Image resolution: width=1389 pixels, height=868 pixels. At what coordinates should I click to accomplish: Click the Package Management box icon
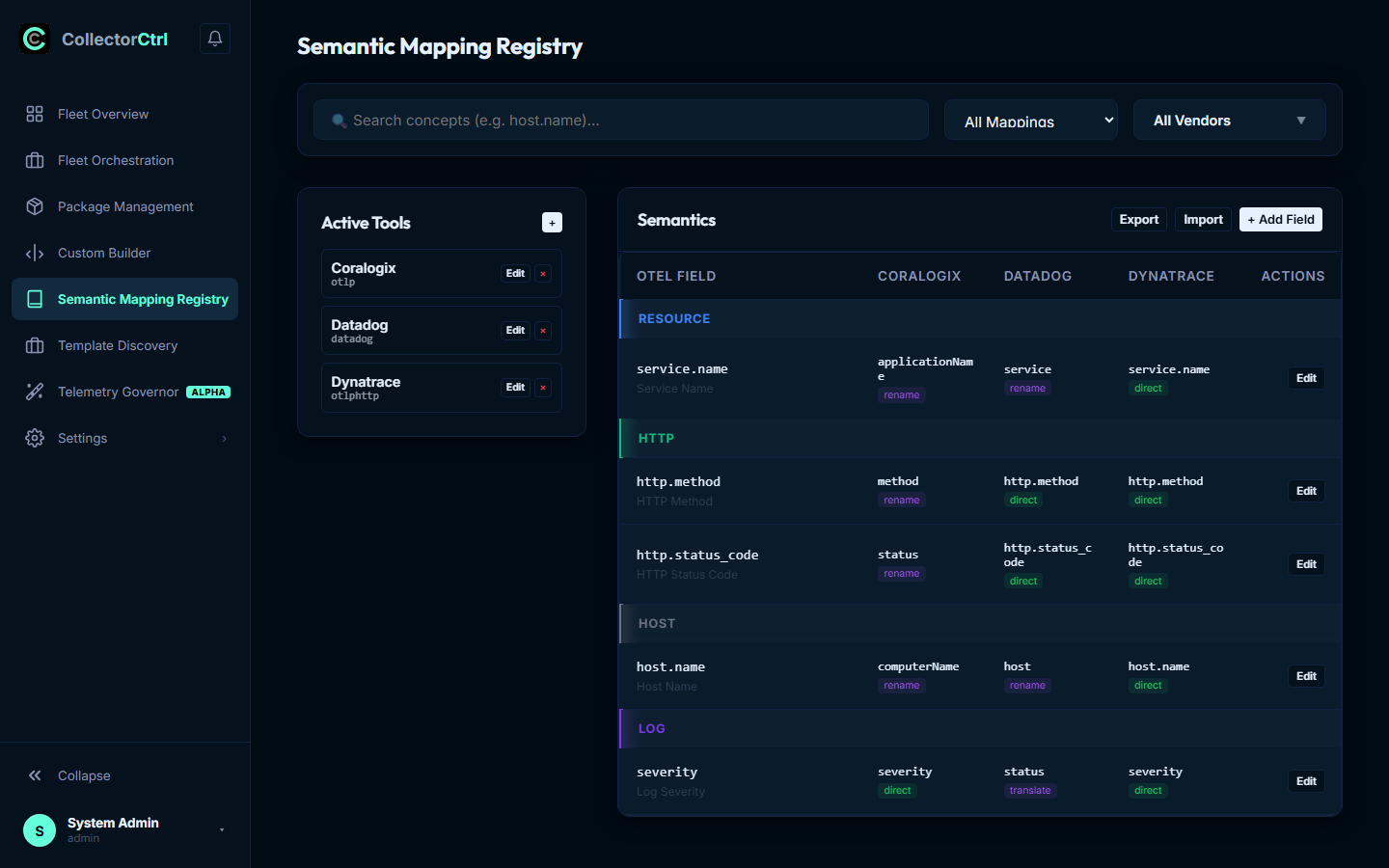[35, 206]
